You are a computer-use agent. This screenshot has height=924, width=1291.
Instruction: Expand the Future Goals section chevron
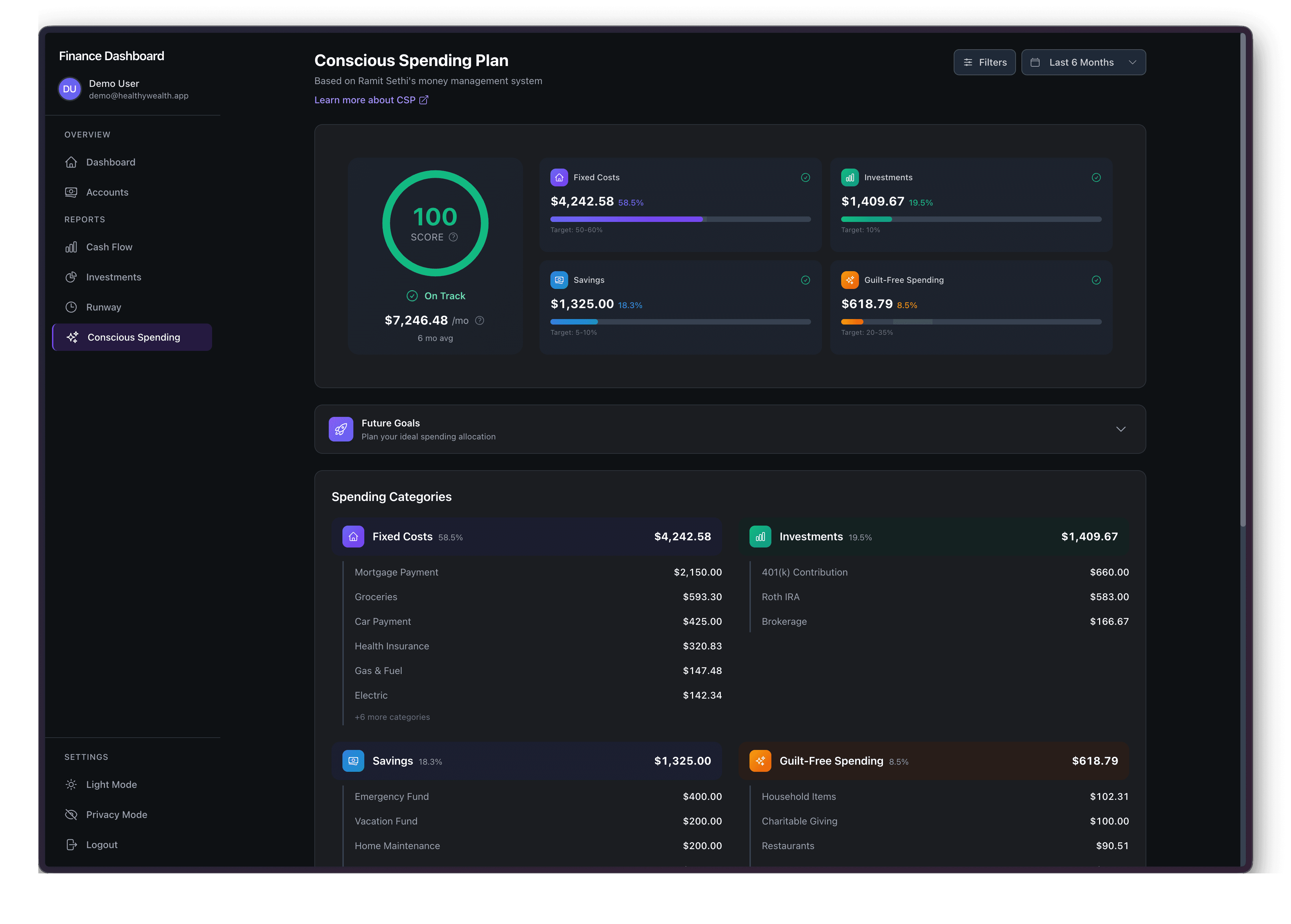(1120, 430)
